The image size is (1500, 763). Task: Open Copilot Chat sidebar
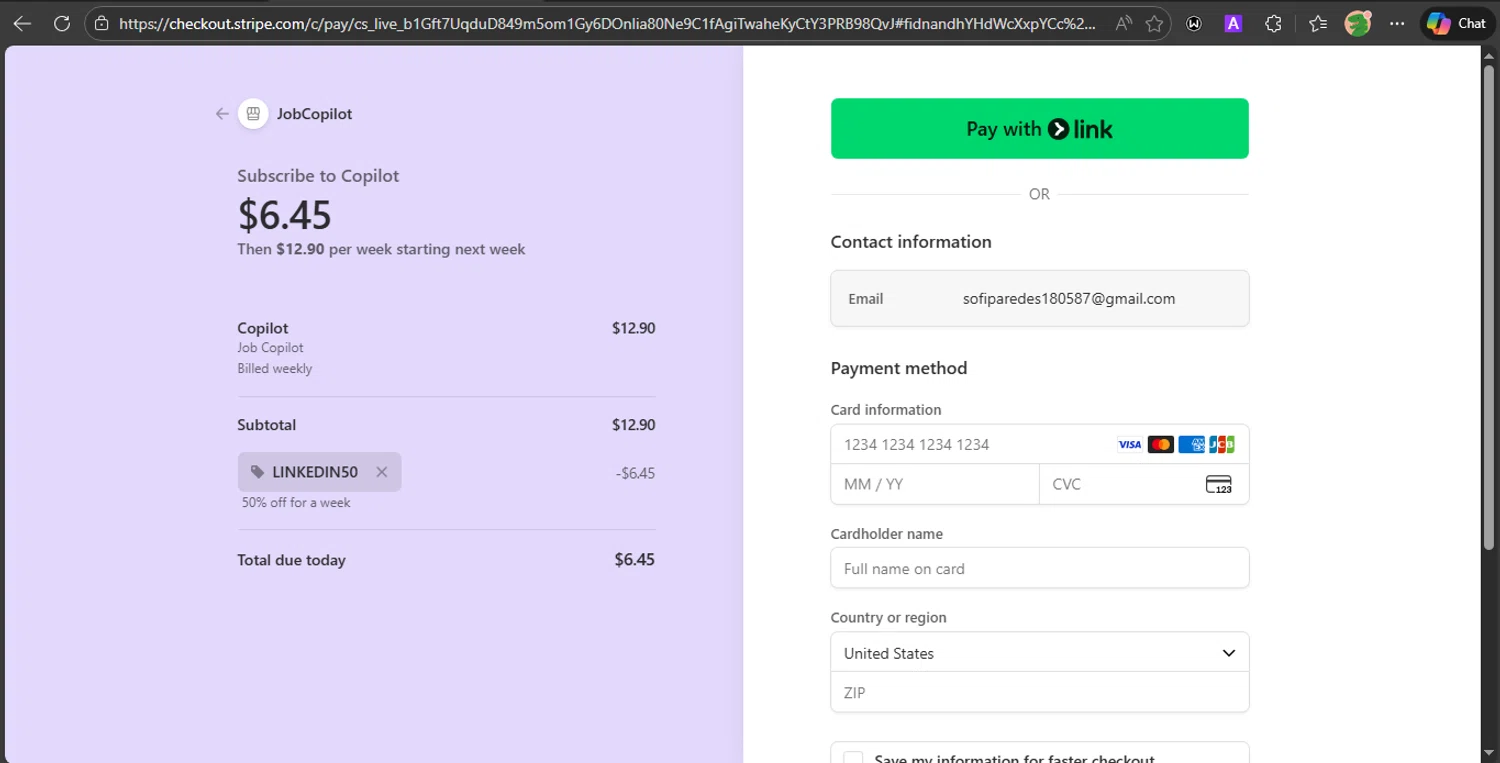(1456, 23)
